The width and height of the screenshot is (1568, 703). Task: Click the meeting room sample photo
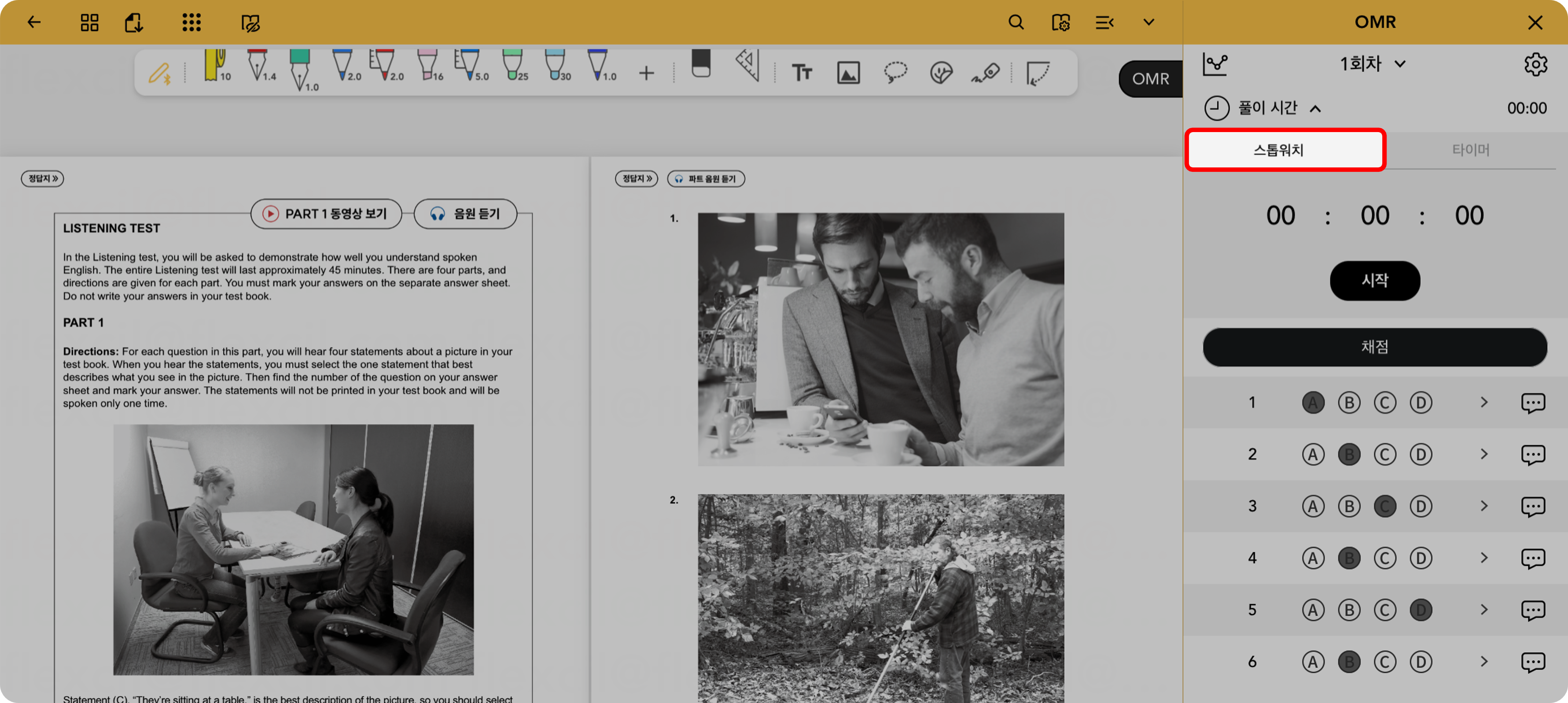[293, 549]
